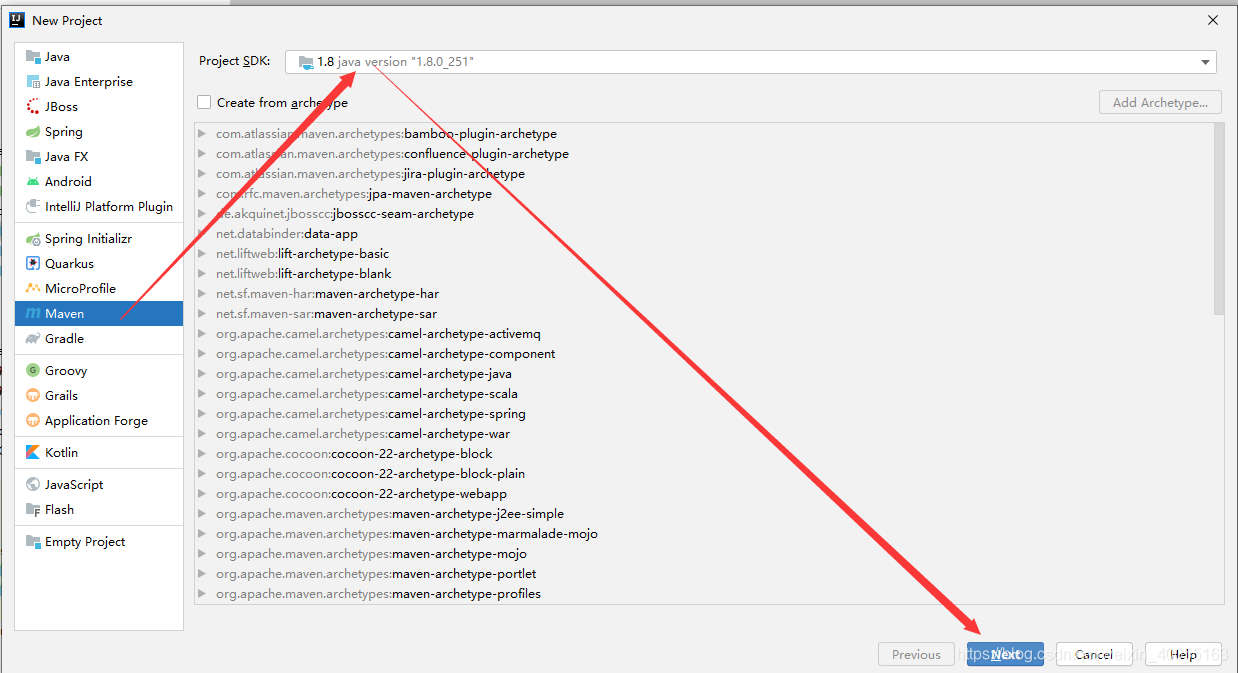Select the Grails icon
1238x673 pixels.
pyautogui.click(x=33, y=396)
